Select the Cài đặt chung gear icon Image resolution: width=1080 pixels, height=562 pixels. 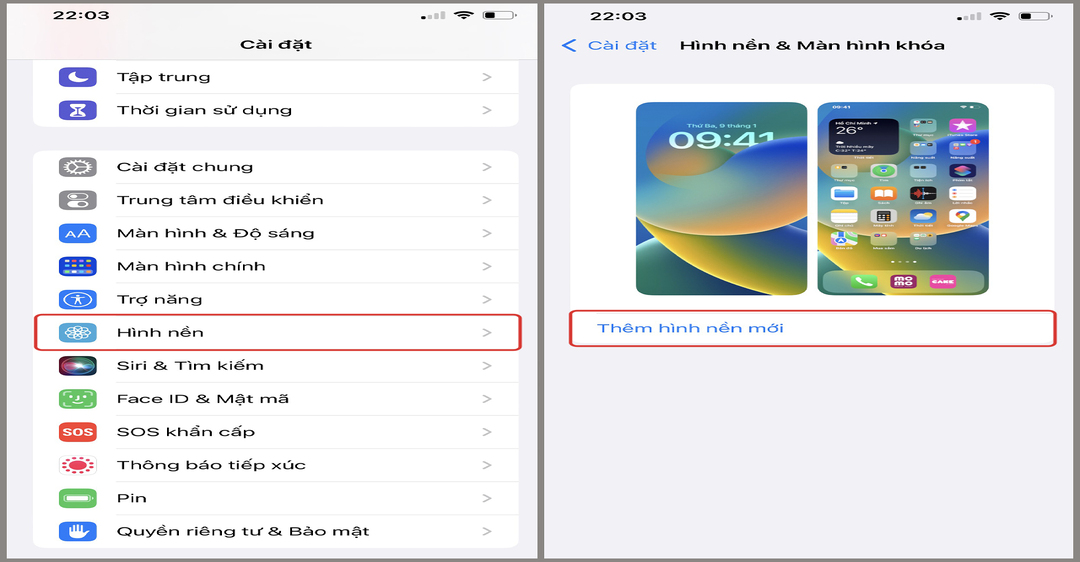pos(77,167)
